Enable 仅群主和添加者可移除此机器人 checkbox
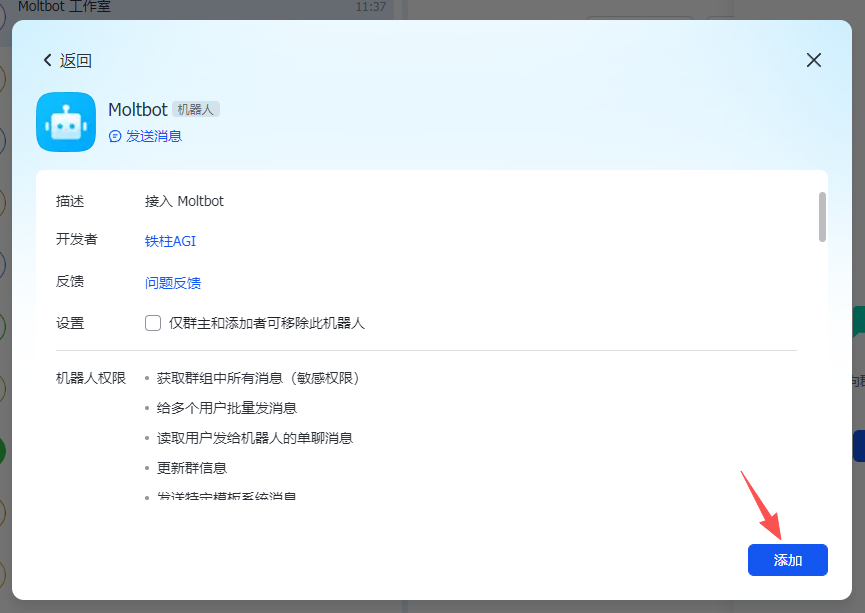The image size is (865, 613). (x=153, y=323)
